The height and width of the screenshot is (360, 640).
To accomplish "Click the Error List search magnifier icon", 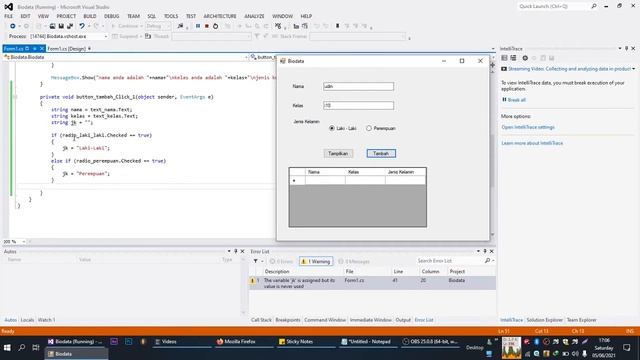I will click(x=487, y=260).
